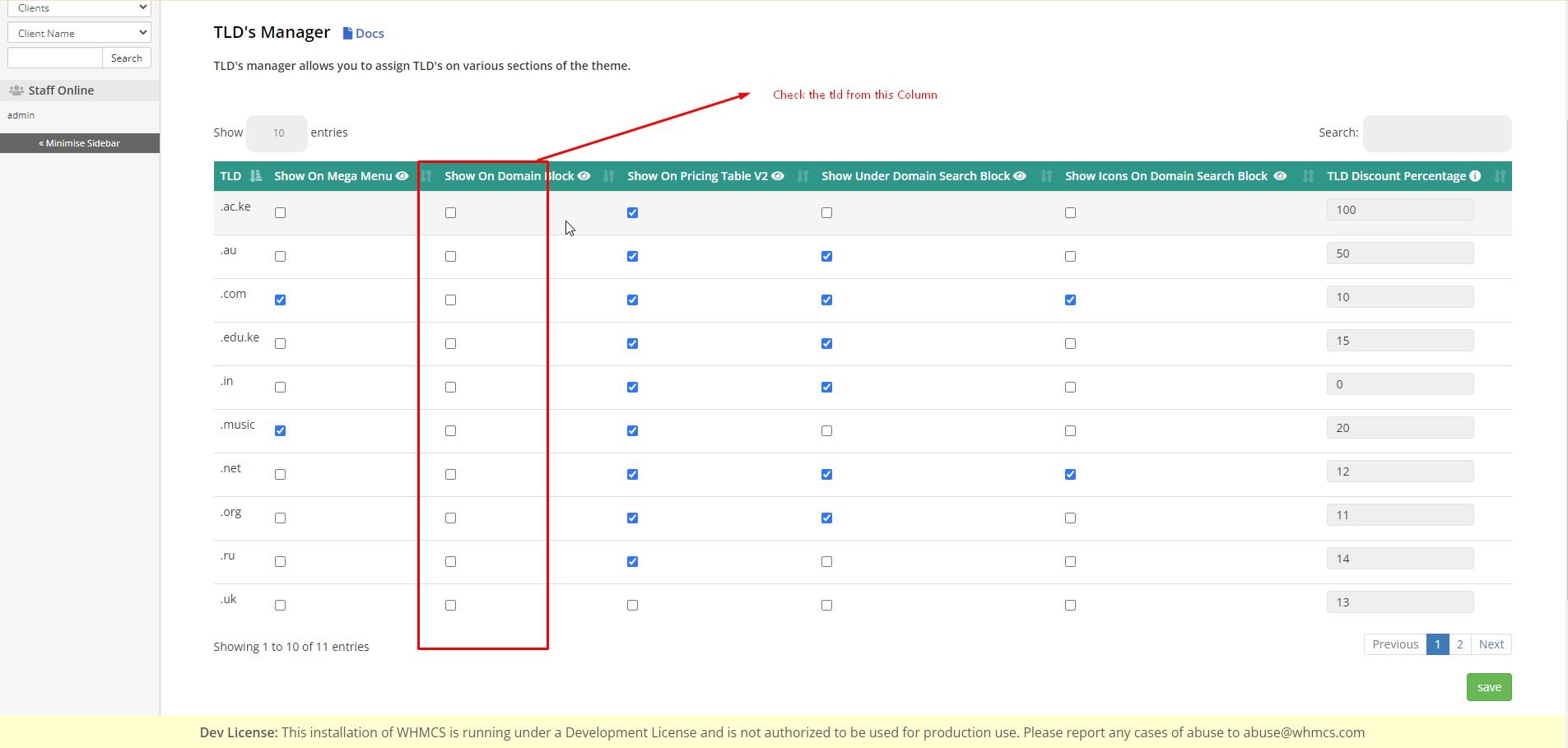This screenshot has width=1568, height=748.
Task: Go to page 2 of the table
Action: coord(1459,644)
